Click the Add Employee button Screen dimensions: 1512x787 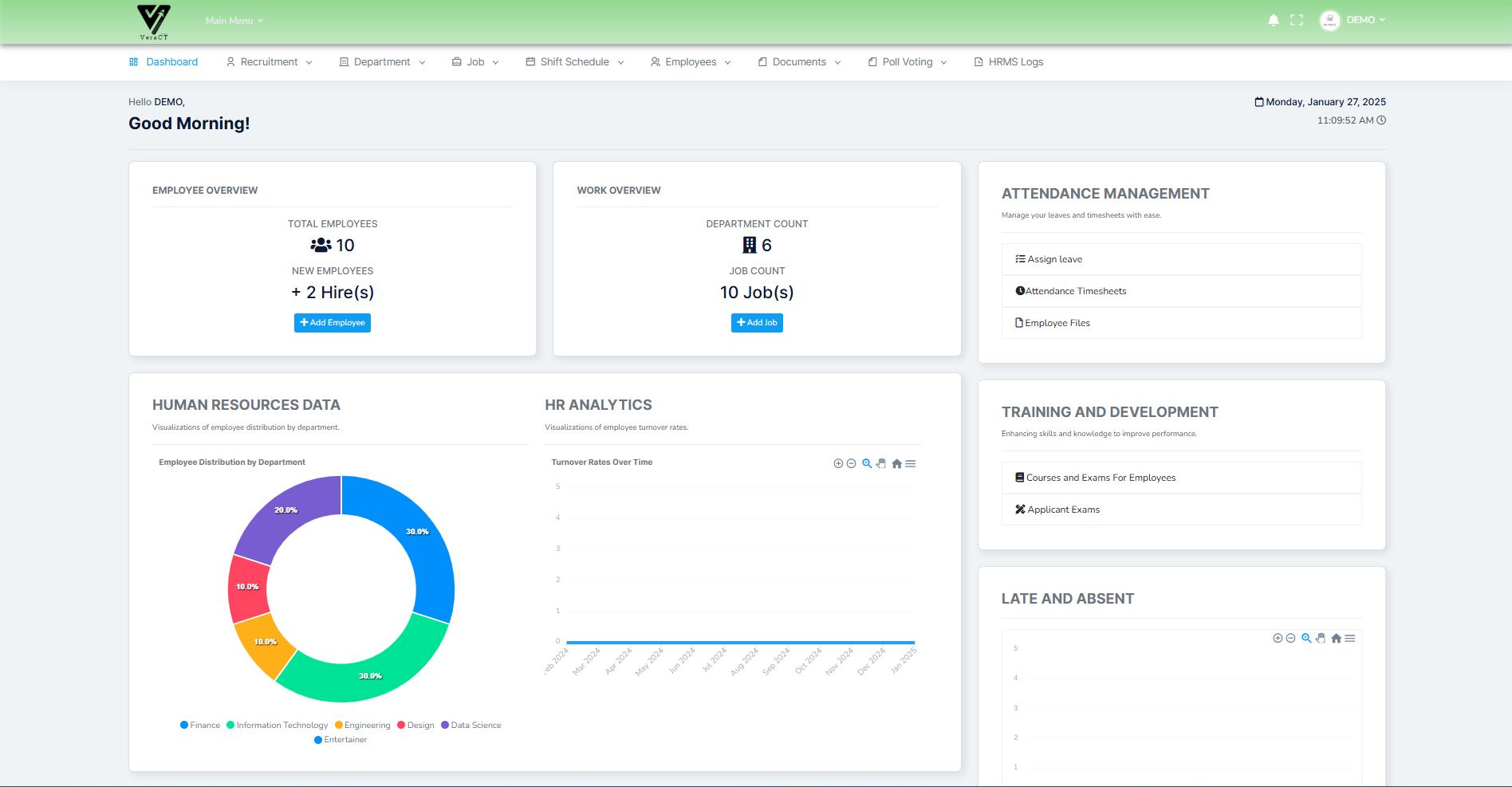point(332,323)
